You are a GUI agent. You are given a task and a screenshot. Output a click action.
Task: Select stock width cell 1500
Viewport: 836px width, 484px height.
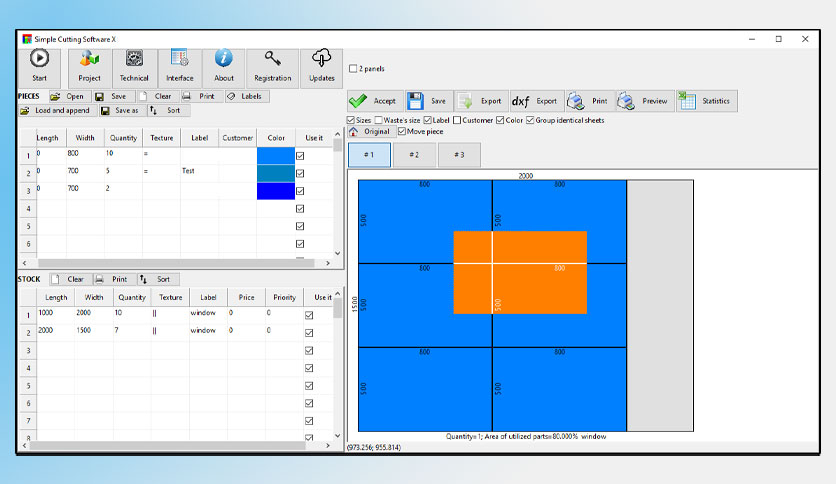pos(94,332)
